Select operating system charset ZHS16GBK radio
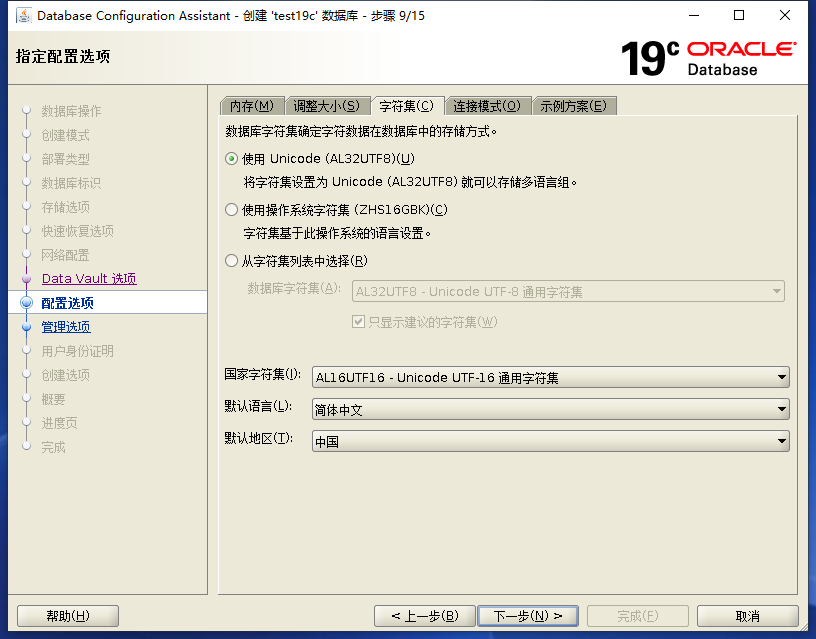The image size is (816, 639). click(x=232, y=210)
